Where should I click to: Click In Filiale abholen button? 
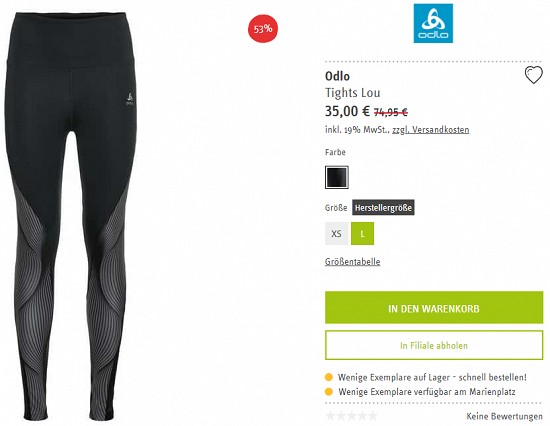click(x=434, y=345)
